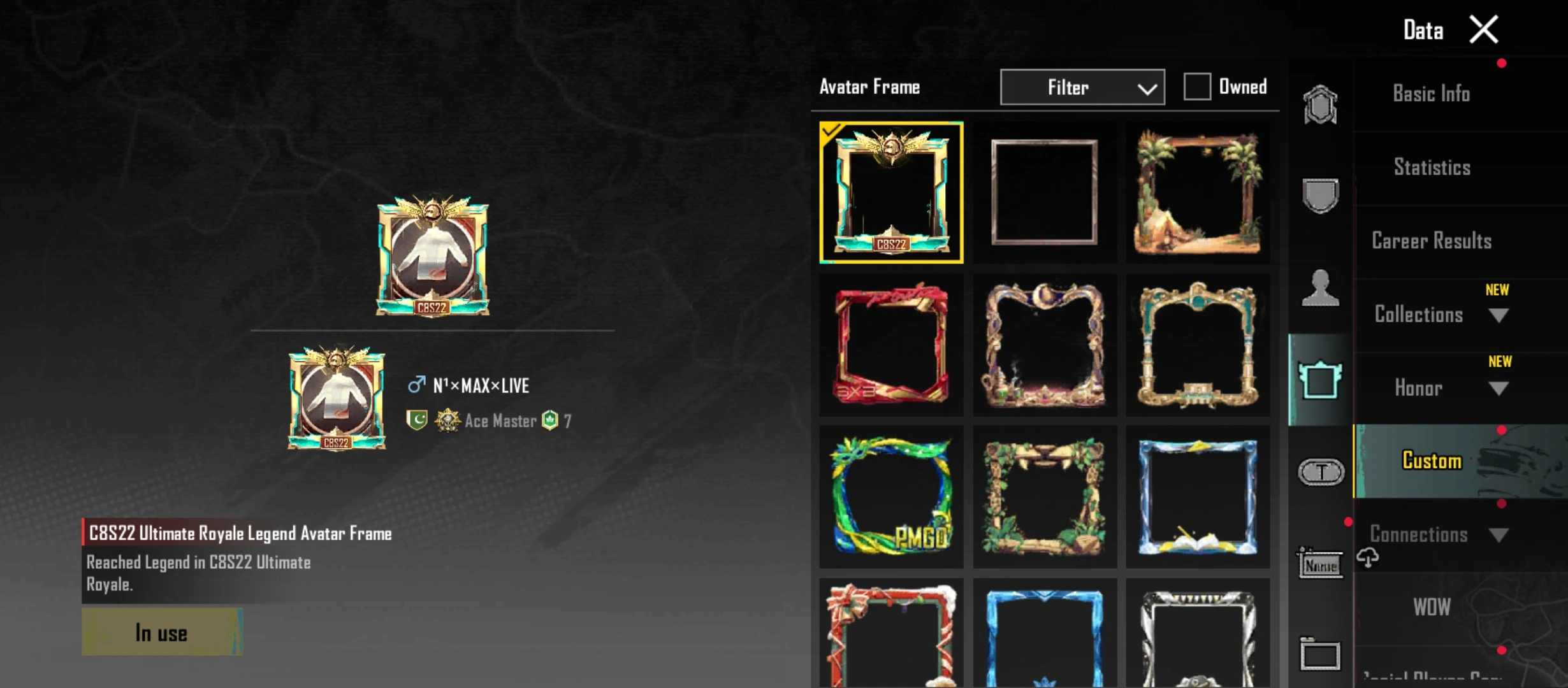Viewport: 1568px width, 688px height.
Task: Open the Filter dropdown
Action: (x=1082, y=87)
